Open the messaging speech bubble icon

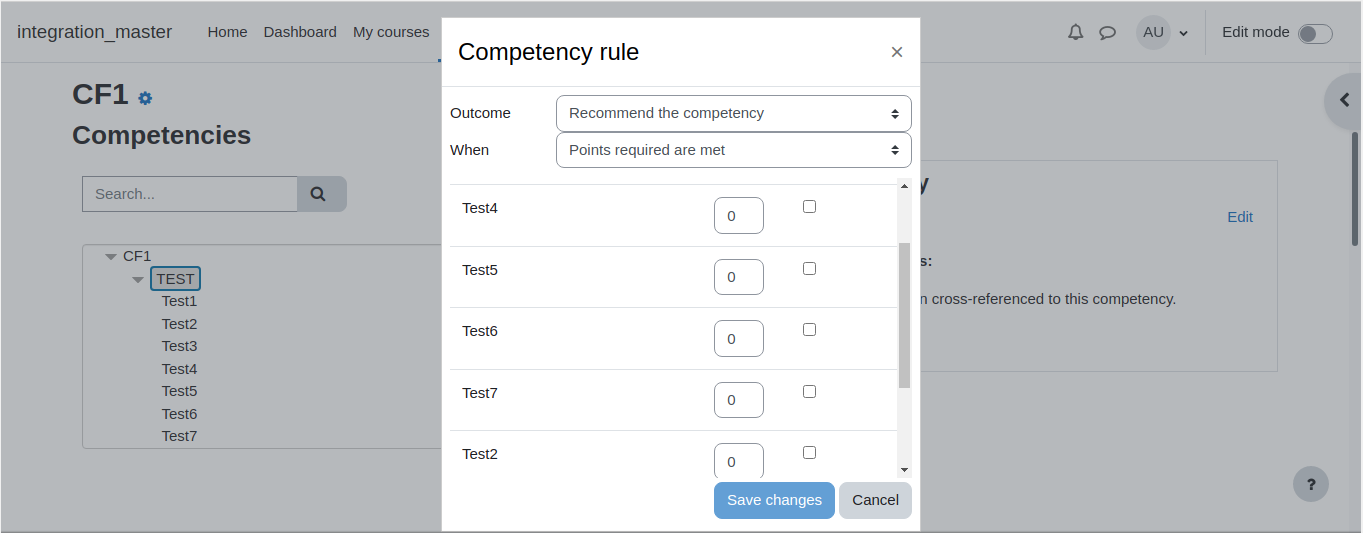[x=1107, y=32]
